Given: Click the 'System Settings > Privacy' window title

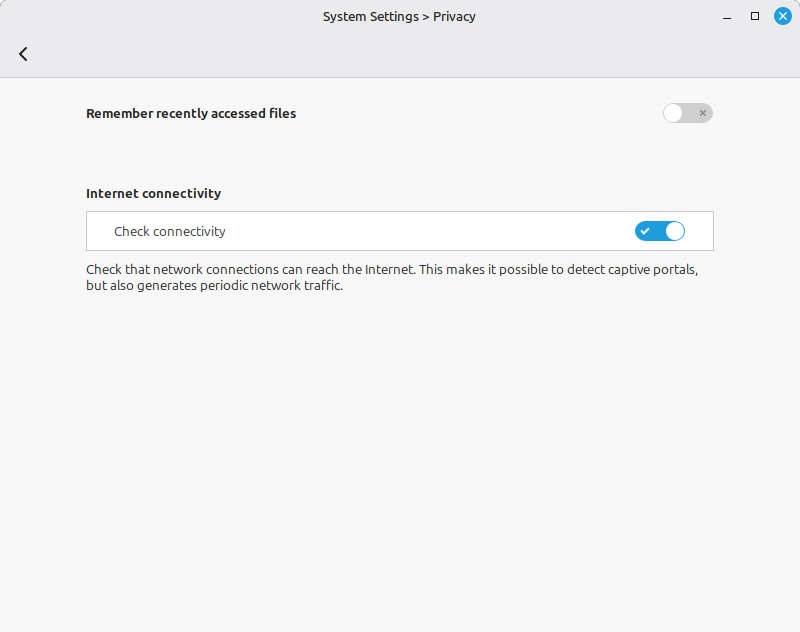Looking at the screenshot, I should [399, 17].
